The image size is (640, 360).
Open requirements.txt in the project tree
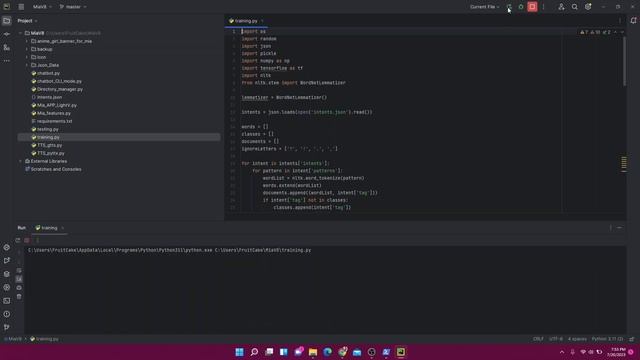[x=52, y=121]
